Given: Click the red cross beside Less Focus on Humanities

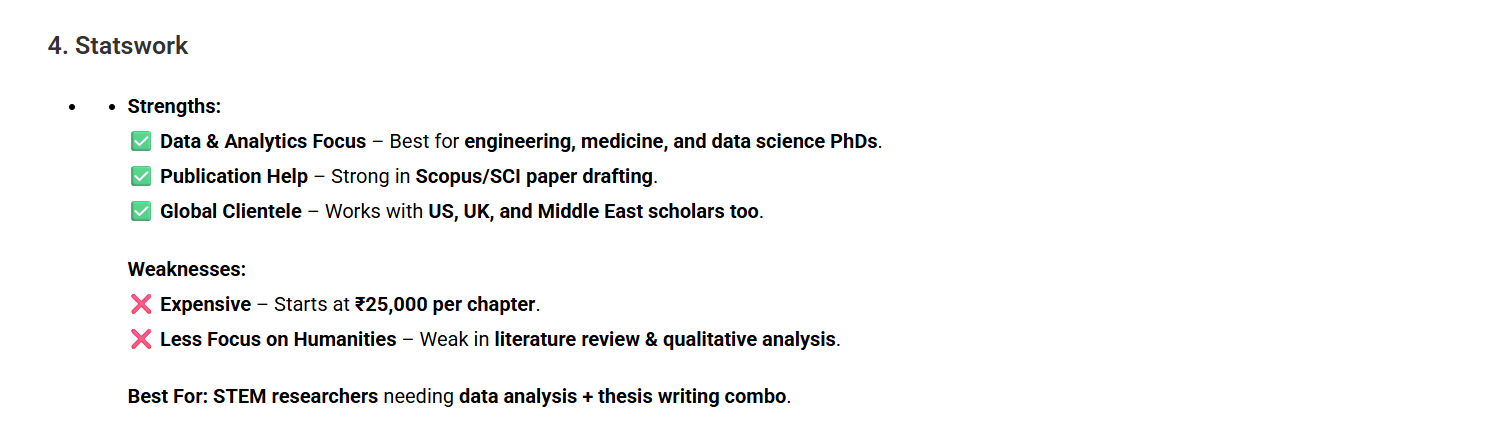Looking at the screenshot, I should [x=141, y=339].
